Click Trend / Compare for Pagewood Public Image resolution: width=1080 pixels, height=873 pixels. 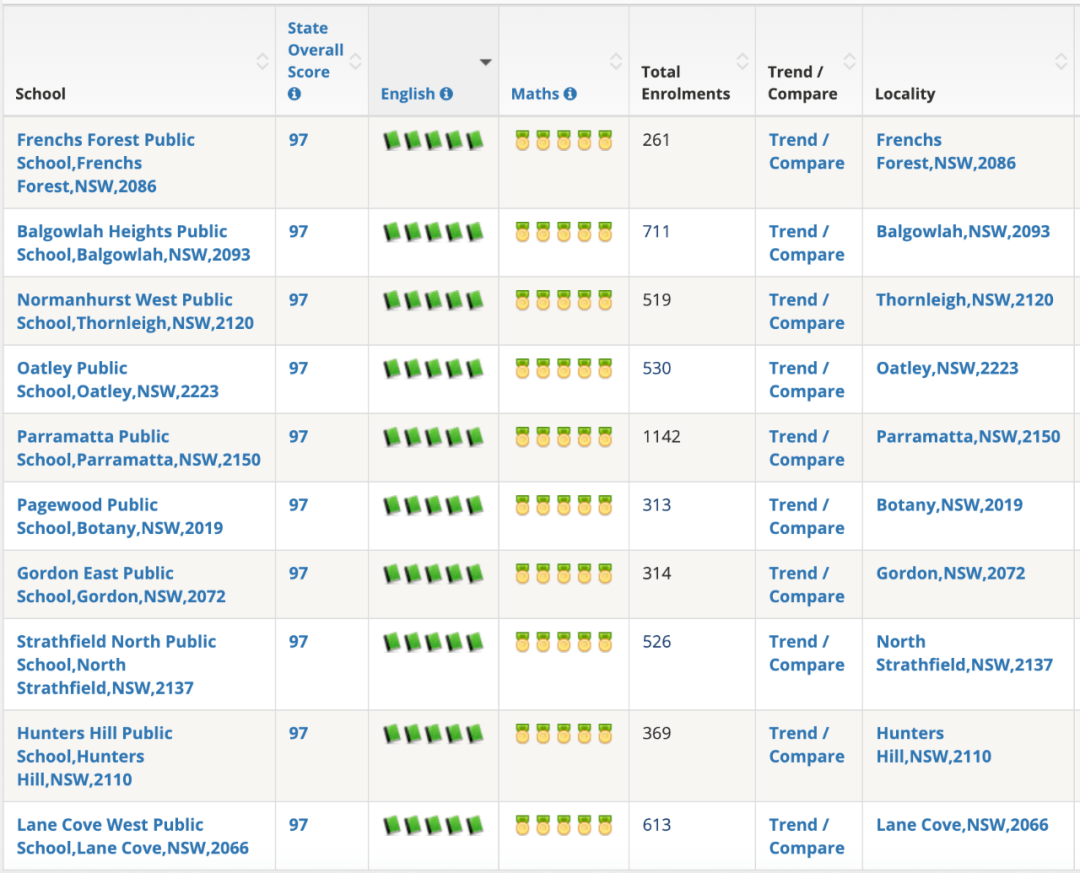[x=807, y=516]
